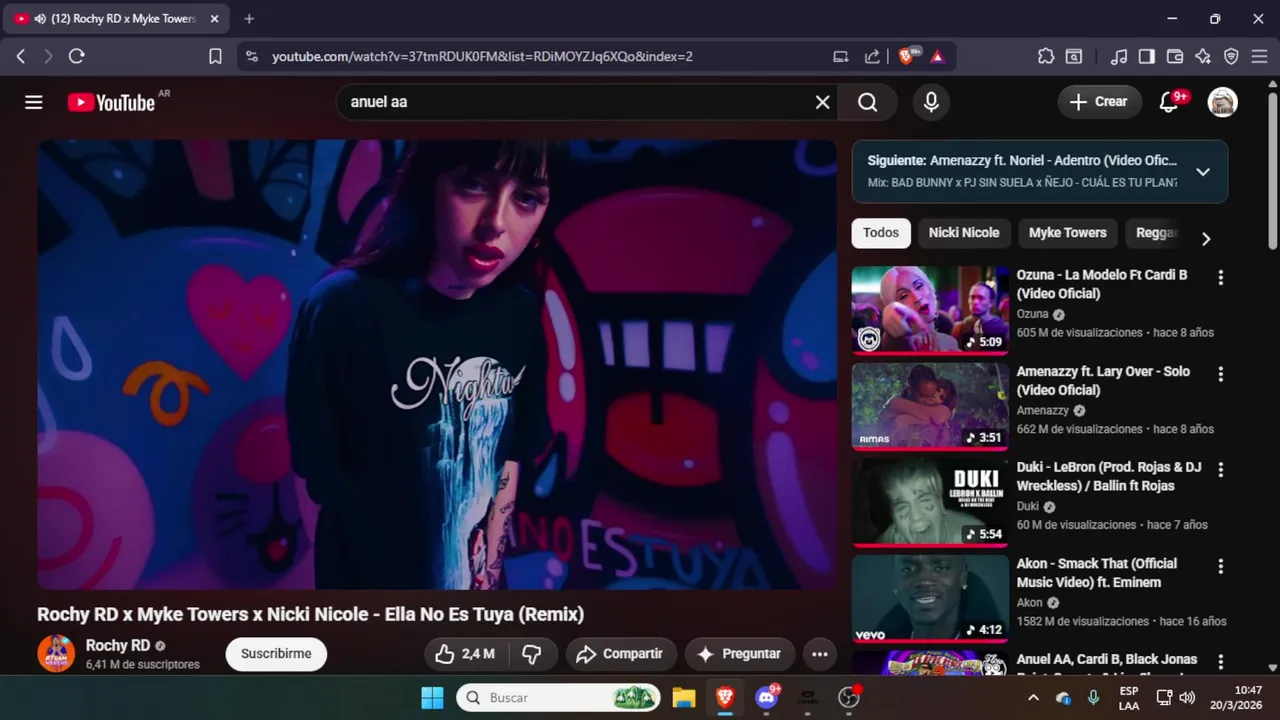
Task: Open options for Amenazzy Solo video
Action: pyautogui.click(x=1220, y=374)
